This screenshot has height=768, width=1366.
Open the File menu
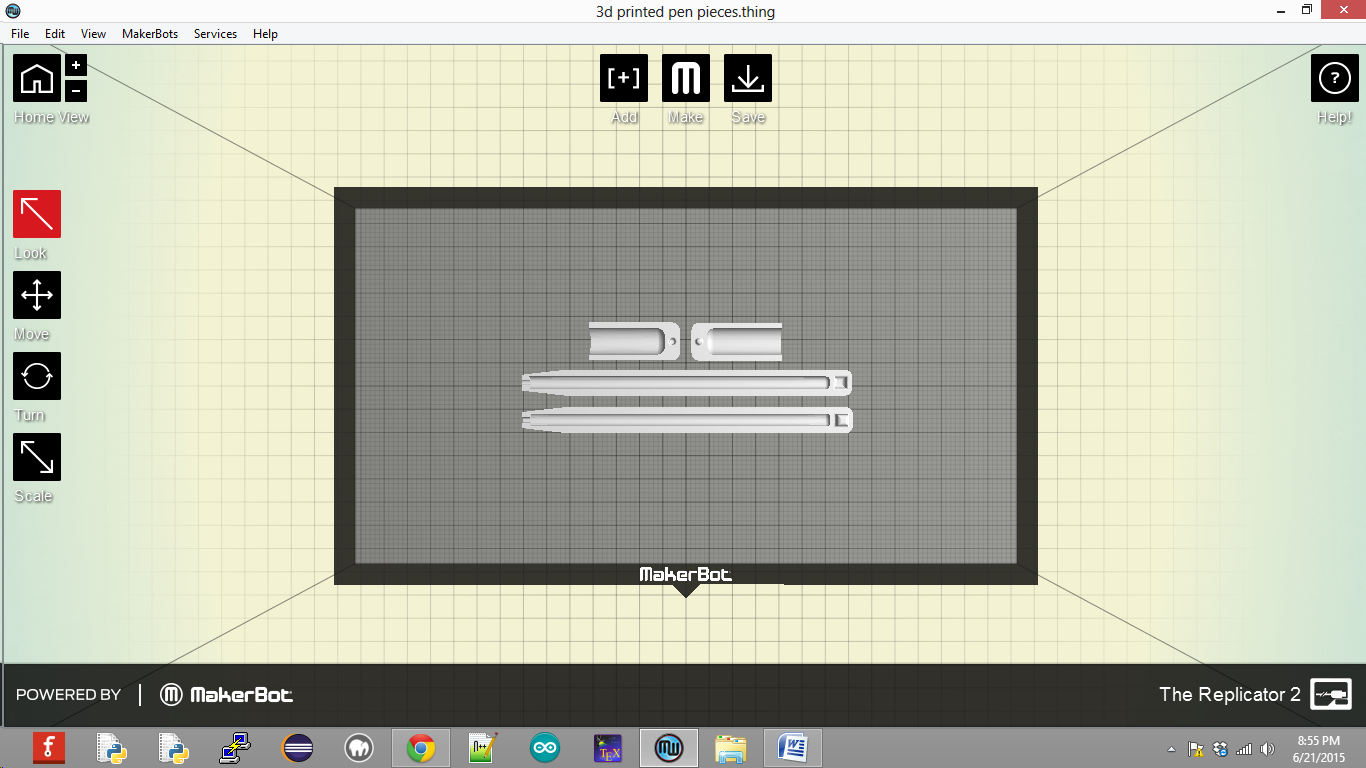point(20,33)
